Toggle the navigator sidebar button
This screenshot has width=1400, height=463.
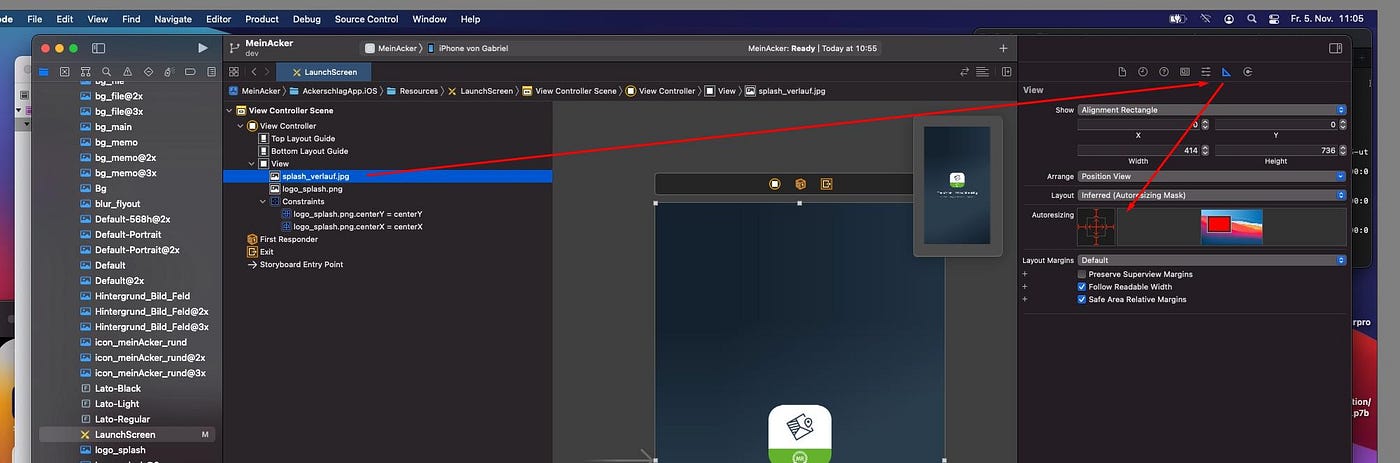click(98, 48)
